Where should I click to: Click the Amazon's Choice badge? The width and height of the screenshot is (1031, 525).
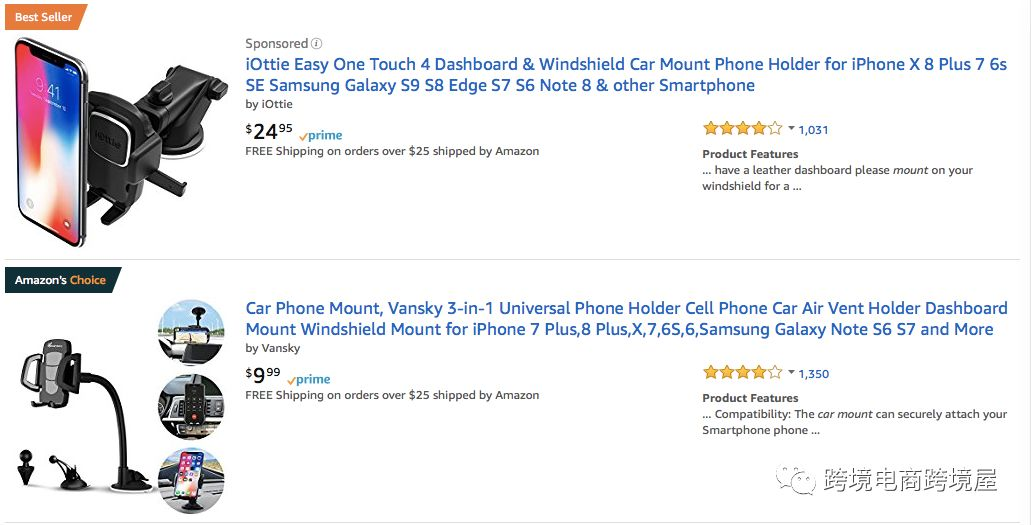pos(61,280)
